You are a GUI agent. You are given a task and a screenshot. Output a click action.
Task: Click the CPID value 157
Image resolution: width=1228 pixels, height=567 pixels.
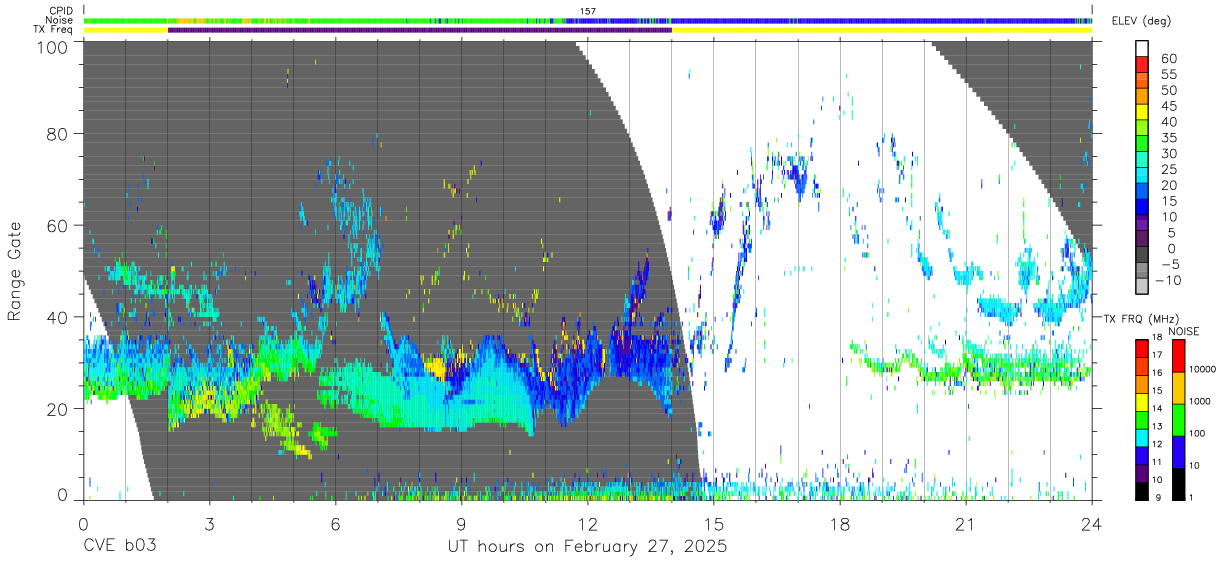pyautogui.click(x=587, y=11)
